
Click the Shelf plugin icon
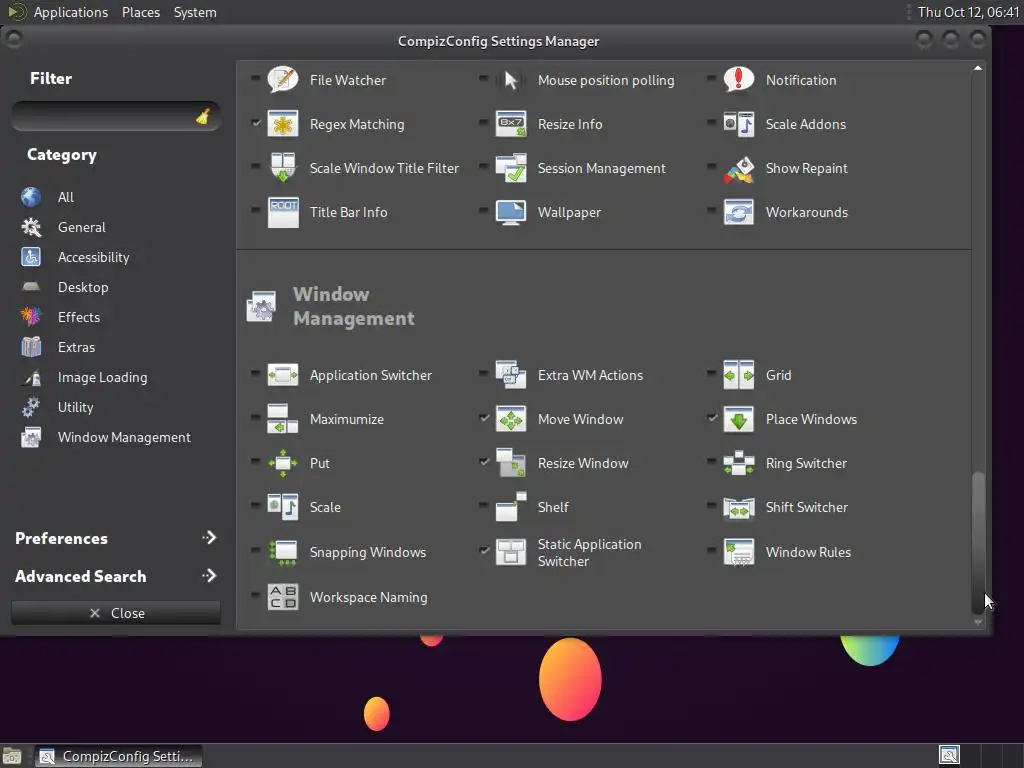(511, 507)
